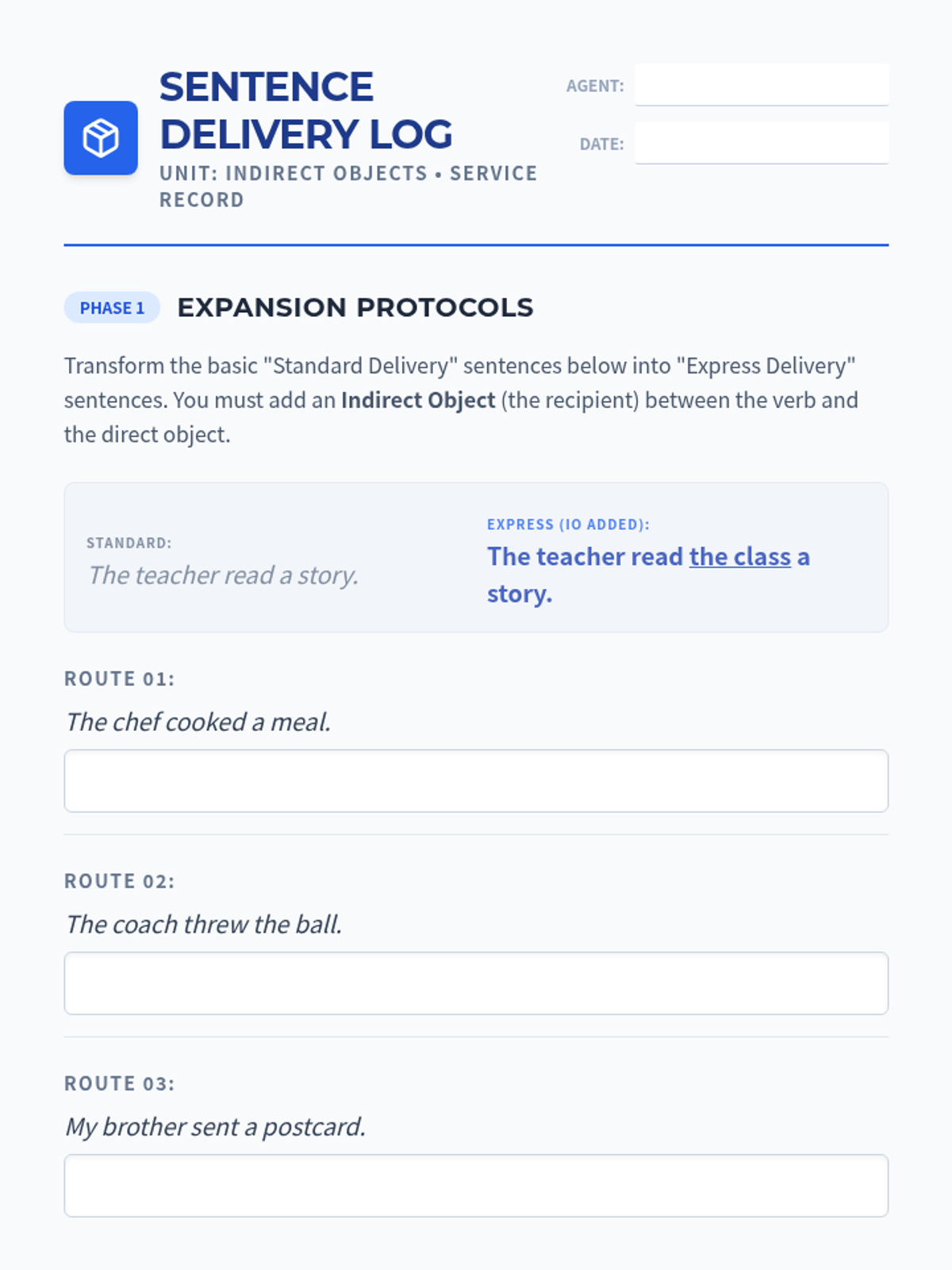Click the "Sentence Delivery Log" title

click(305, 110)
